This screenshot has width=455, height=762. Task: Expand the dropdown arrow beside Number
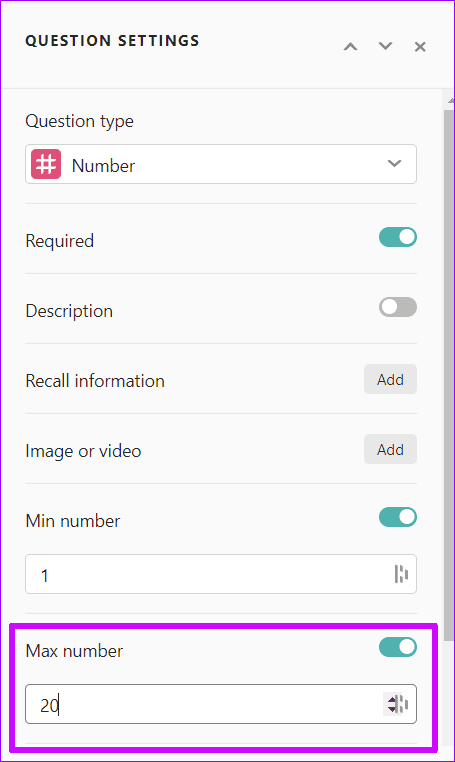point(394,164)
